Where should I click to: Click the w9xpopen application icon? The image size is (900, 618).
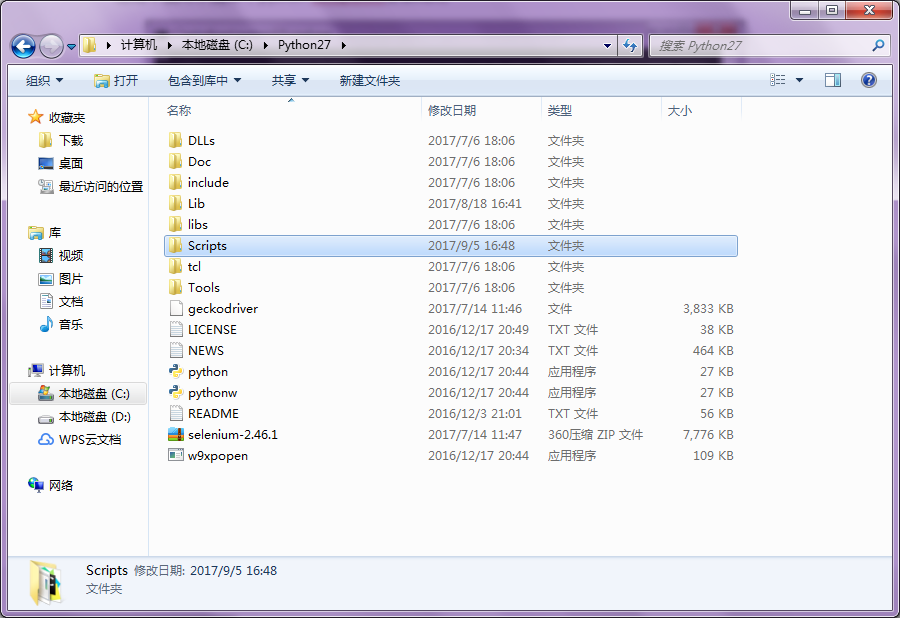[176, 456]
